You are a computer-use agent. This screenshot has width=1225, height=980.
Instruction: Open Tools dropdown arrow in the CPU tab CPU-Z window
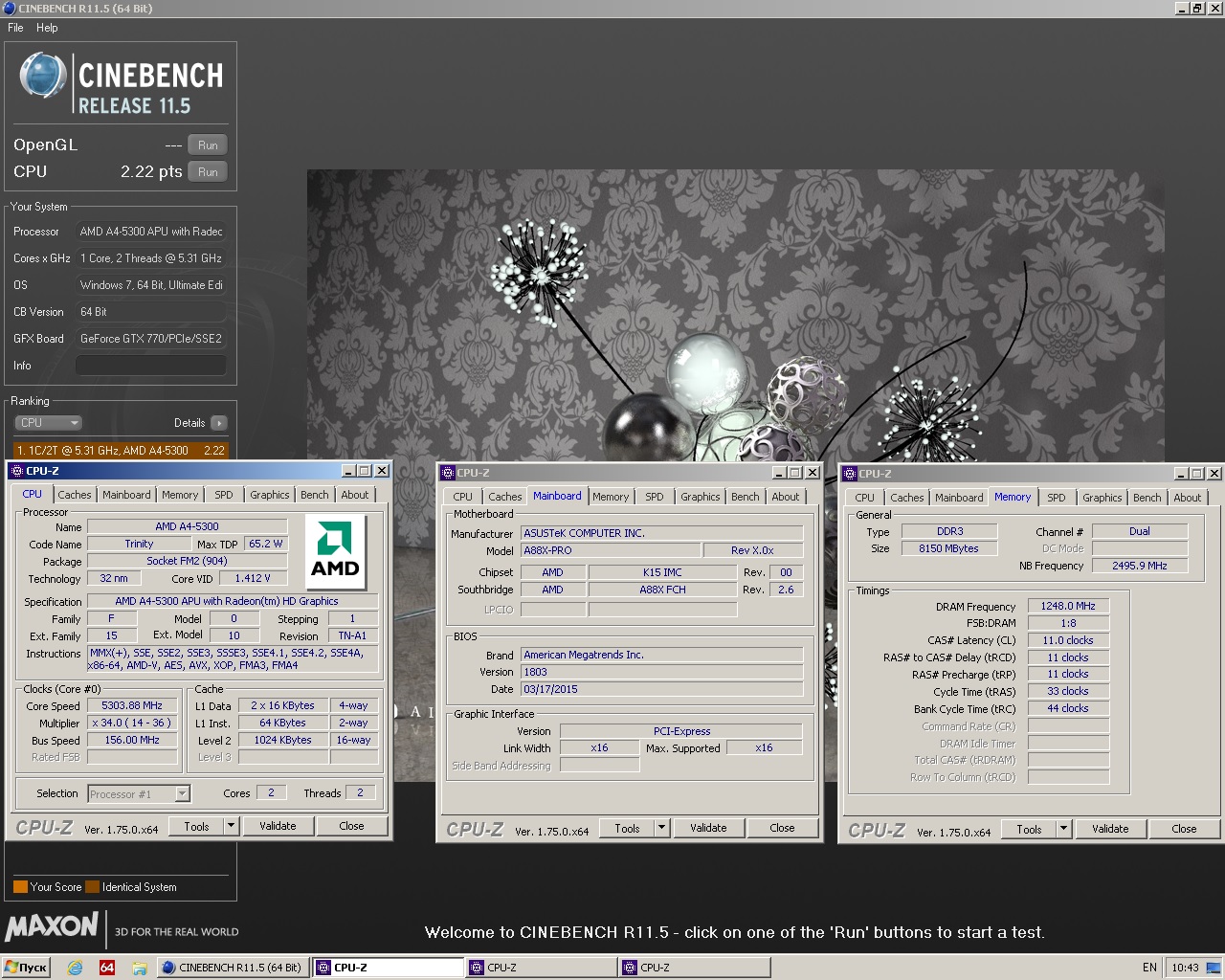tap(231, 826)
